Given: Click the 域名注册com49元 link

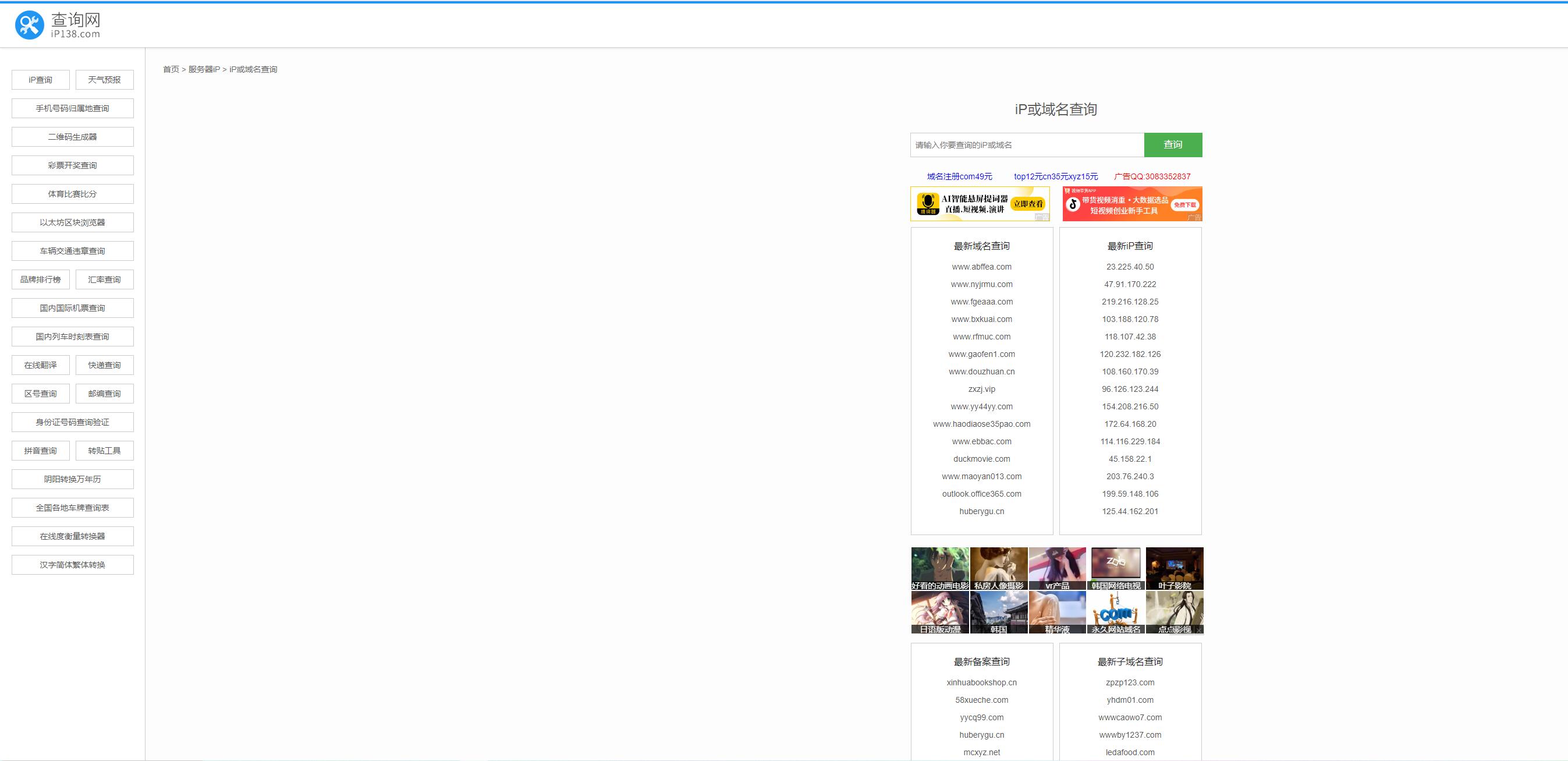Looking at the screenshot, I should [x=959, y=176].
